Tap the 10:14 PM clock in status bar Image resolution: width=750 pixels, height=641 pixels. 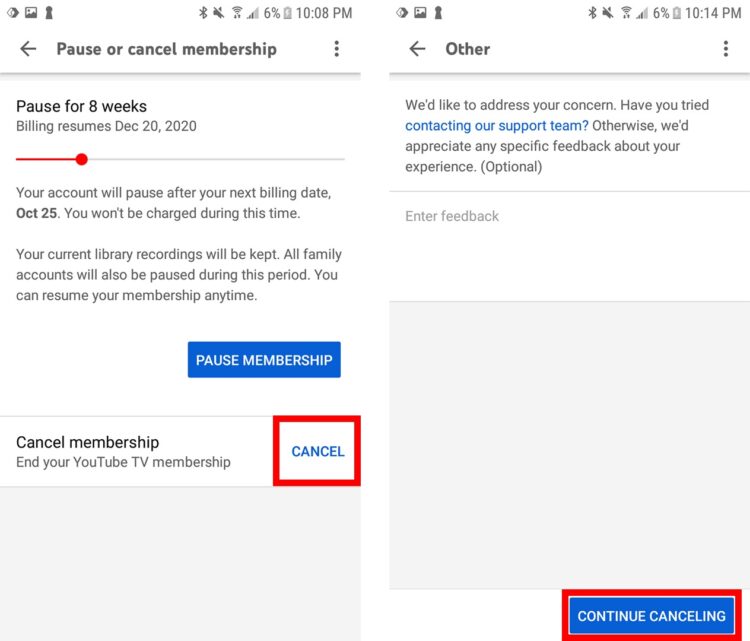point(713,13)
